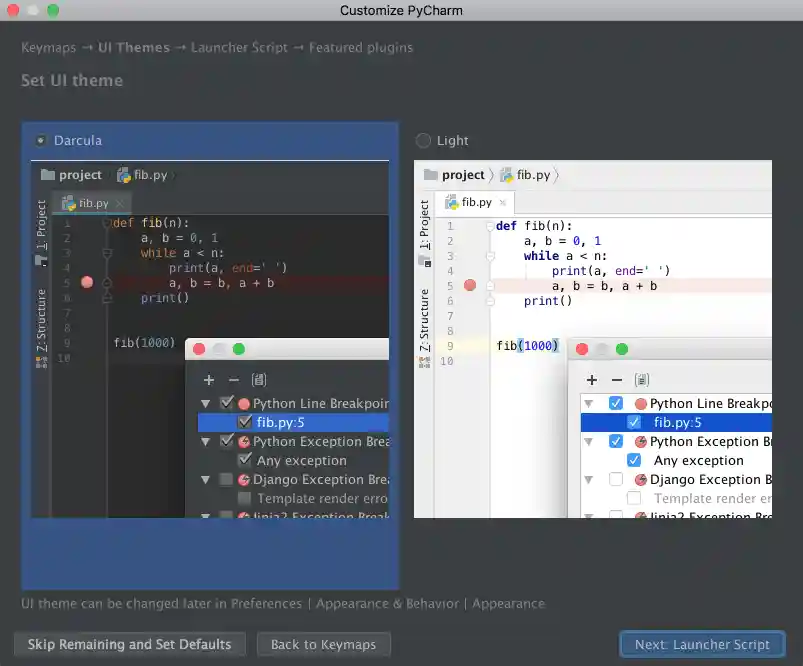Click the remove breakpoint minus icon
803x666 pixels.
pos(233,379)
